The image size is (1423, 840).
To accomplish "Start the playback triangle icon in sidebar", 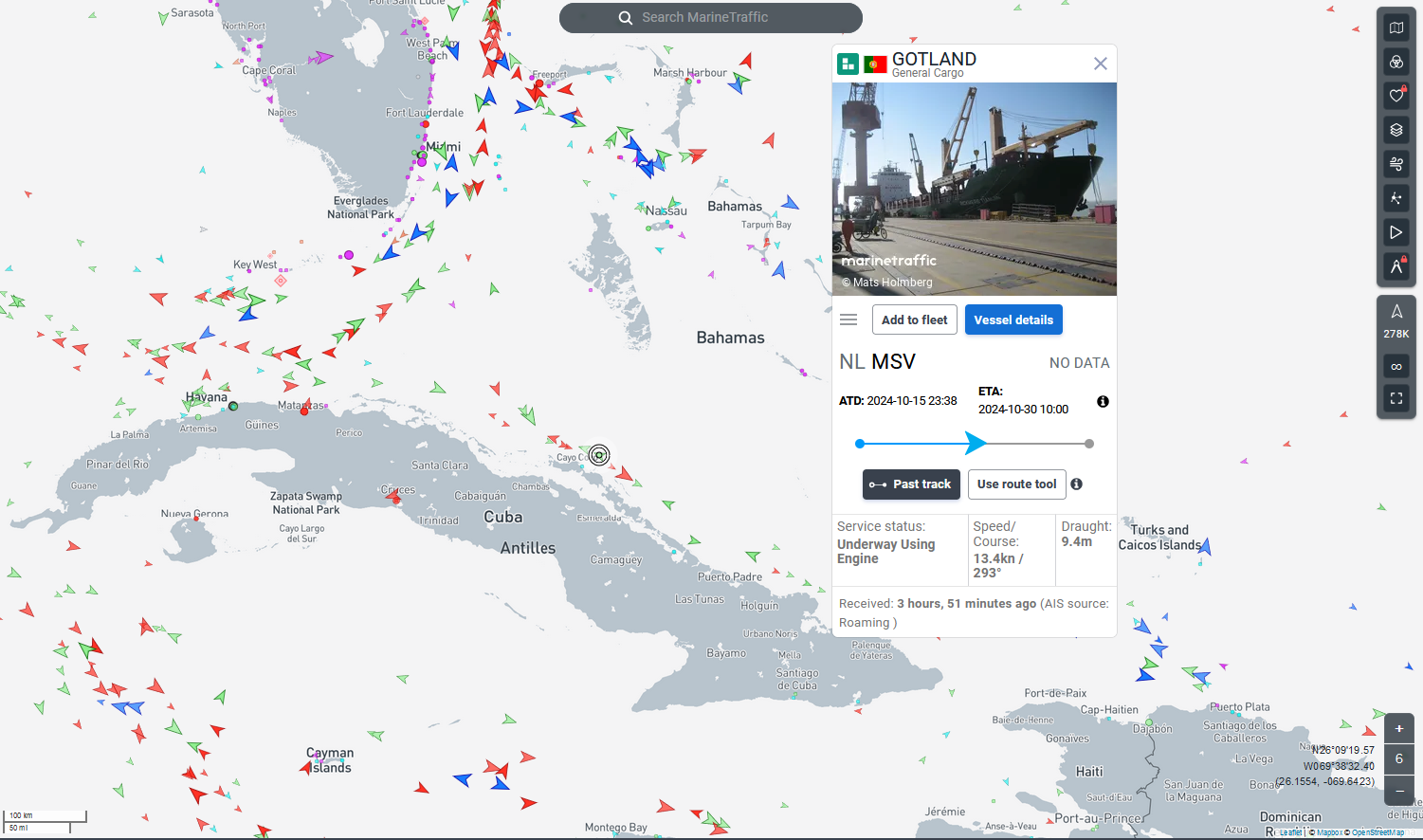I will point(1396,232).
